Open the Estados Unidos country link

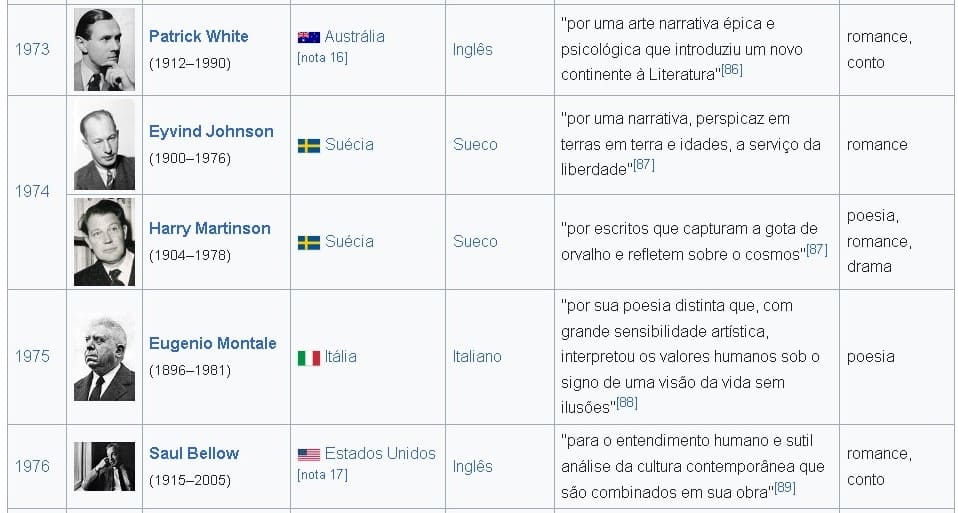(380, 453)
